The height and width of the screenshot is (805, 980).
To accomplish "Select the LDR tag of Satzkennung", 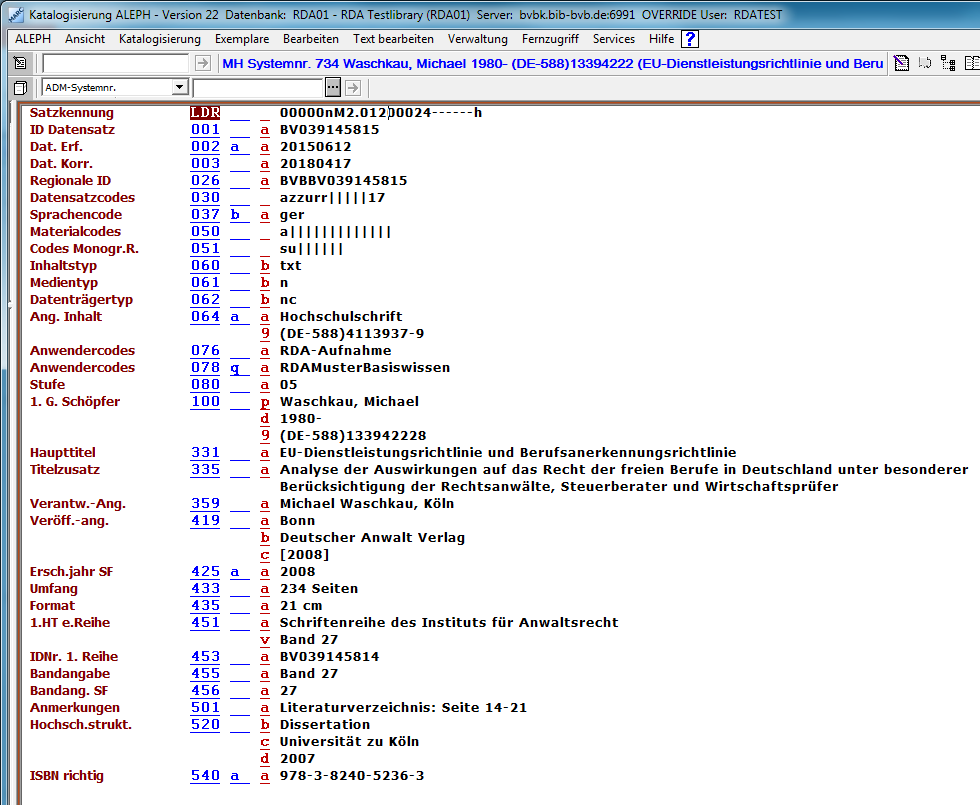I will [205, 113].
